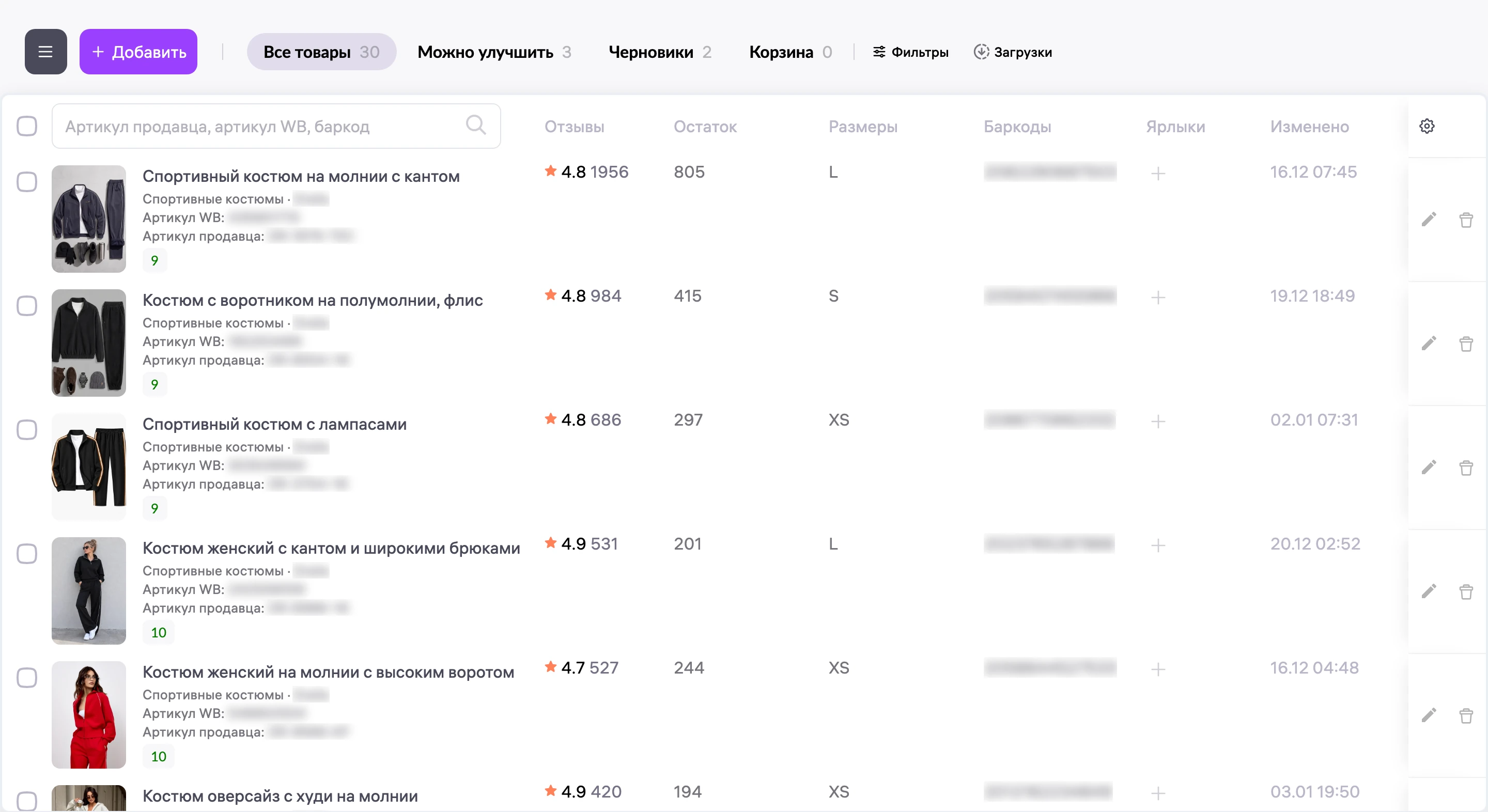Delete Спортивный костюм с лампасами

1466,467
